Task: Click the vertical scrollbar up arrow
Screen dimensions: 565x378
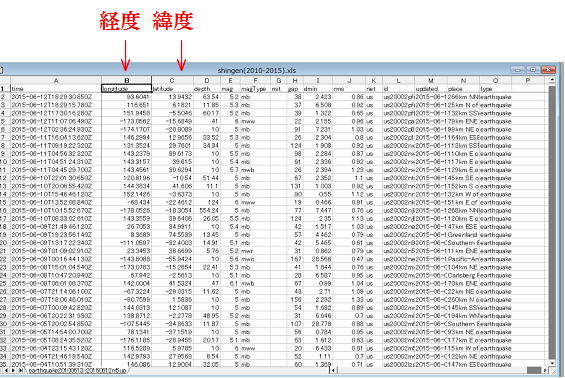Action: click(x=552, y=80)
